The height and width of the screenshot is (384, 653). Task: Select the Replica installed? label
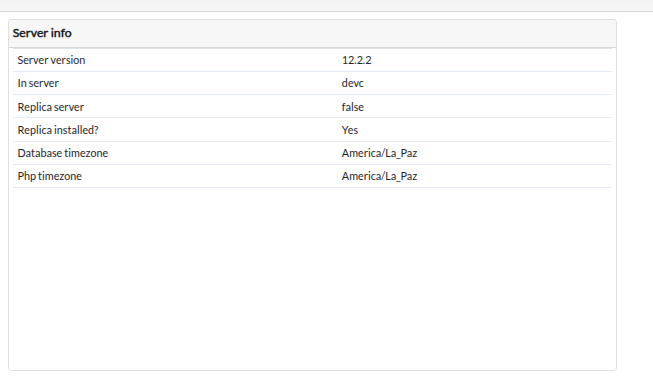pyautogui.click(x=58, y=130)
